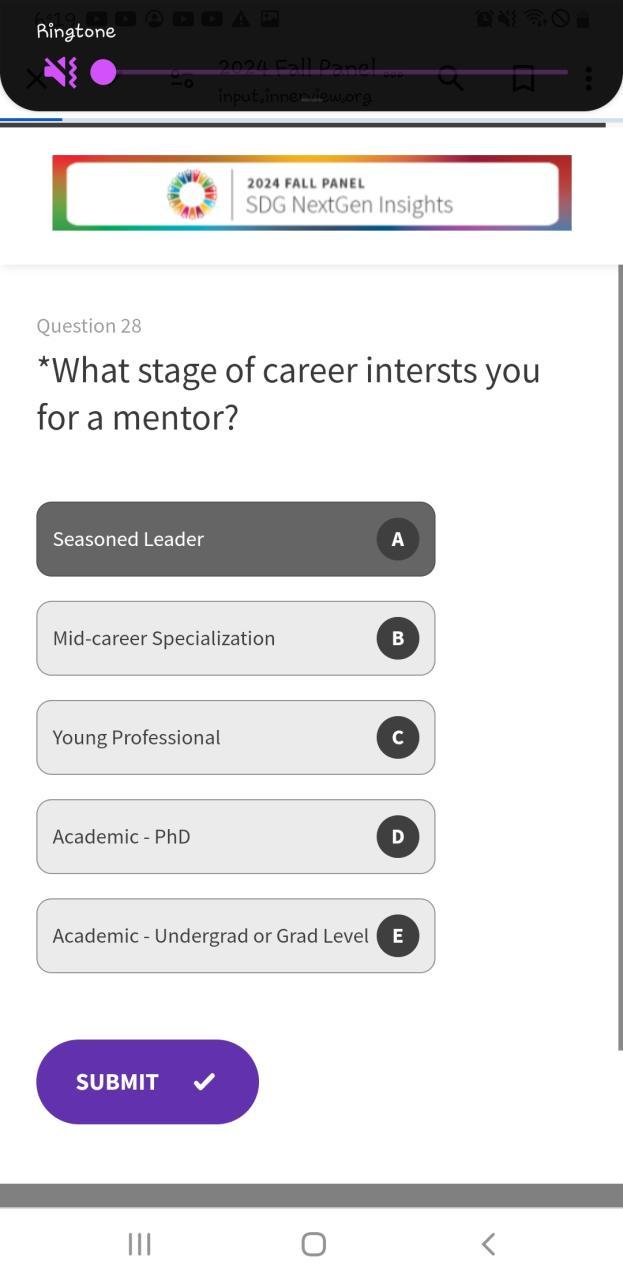The height and width of the screenshot is (1280, 623).
Task: Tap the SDG color wheel logo
Action: coord(192,194)
